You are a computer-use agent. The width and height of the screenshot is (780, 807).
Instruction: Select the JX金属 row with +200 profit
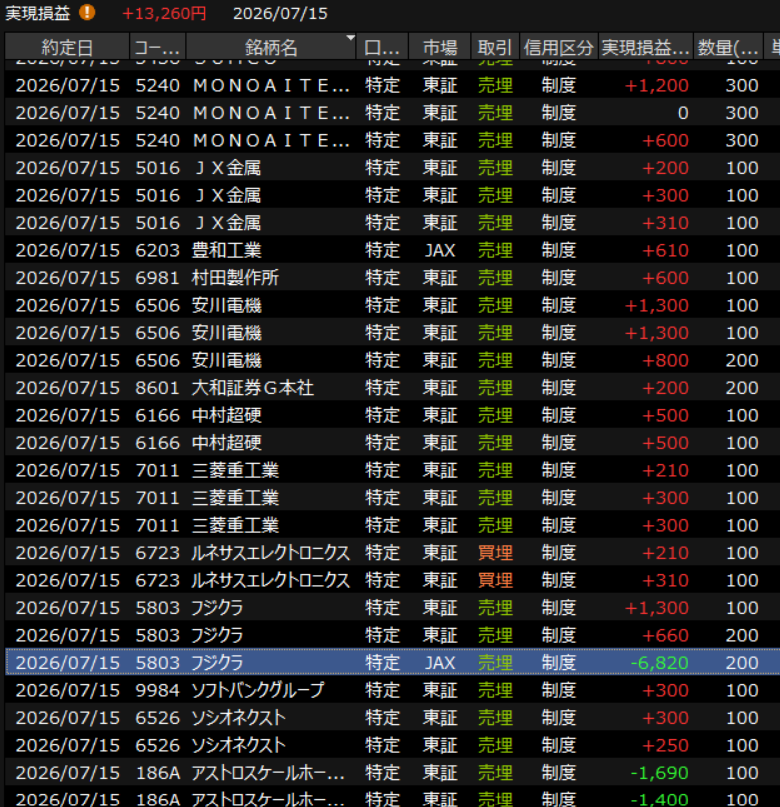(x=392, y=167)
